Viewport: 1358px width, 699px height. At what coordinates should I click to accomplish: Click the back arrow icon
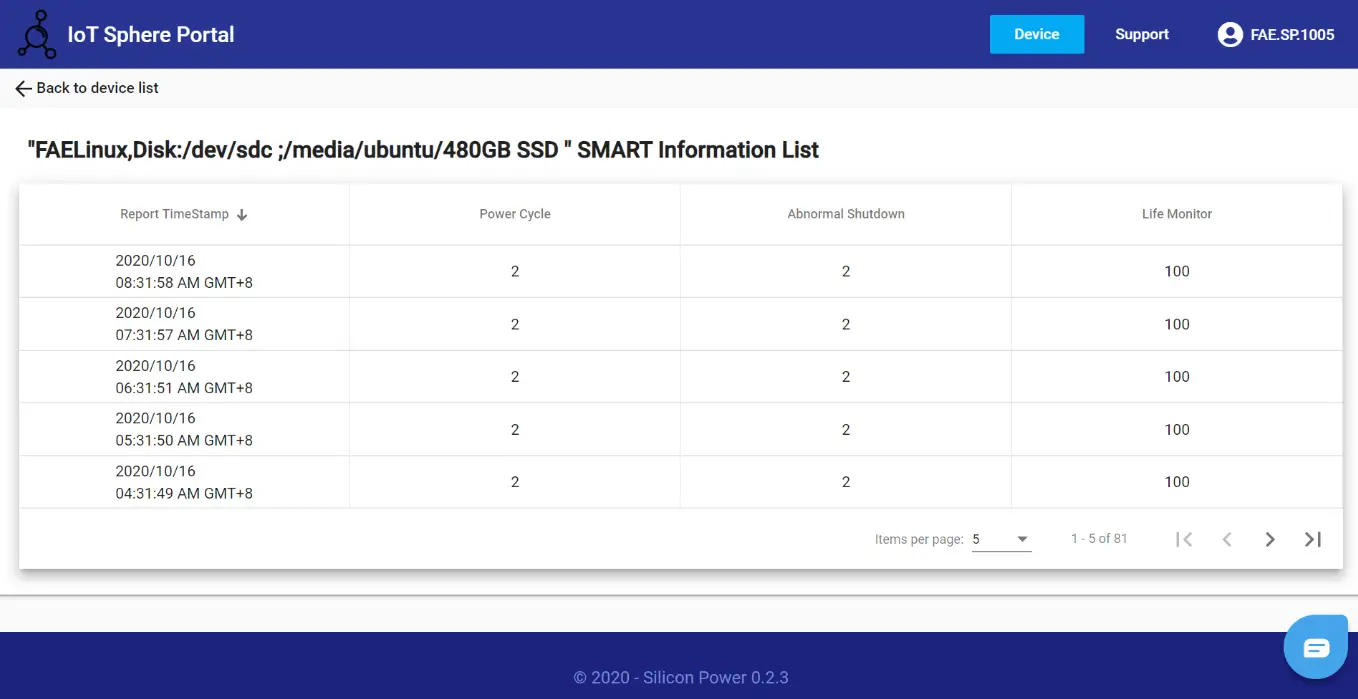(24, 89)
